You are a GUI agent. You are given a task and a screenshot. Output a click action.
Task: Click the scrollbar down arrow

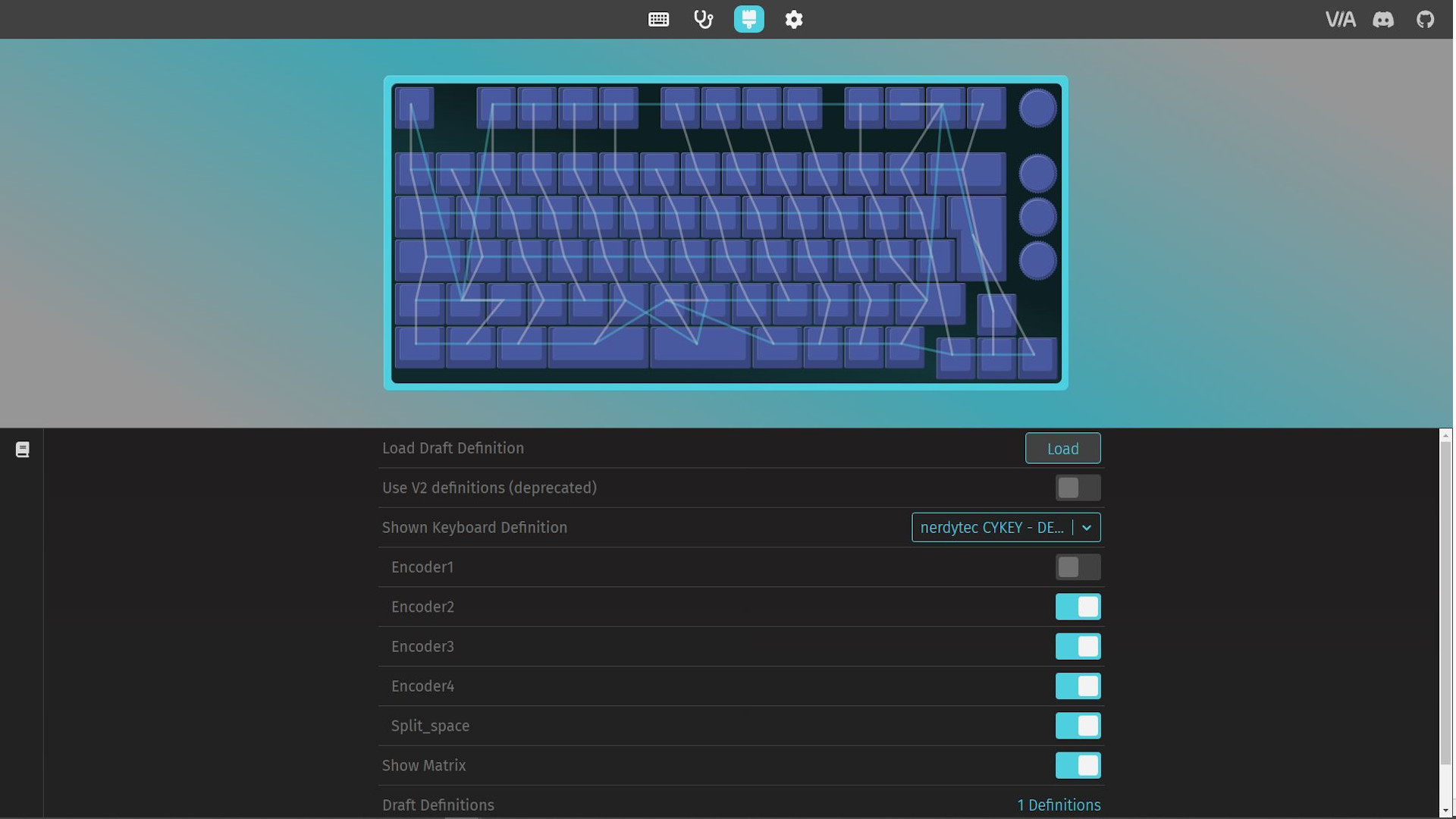pyautogui.click(x=1445, y=811)
